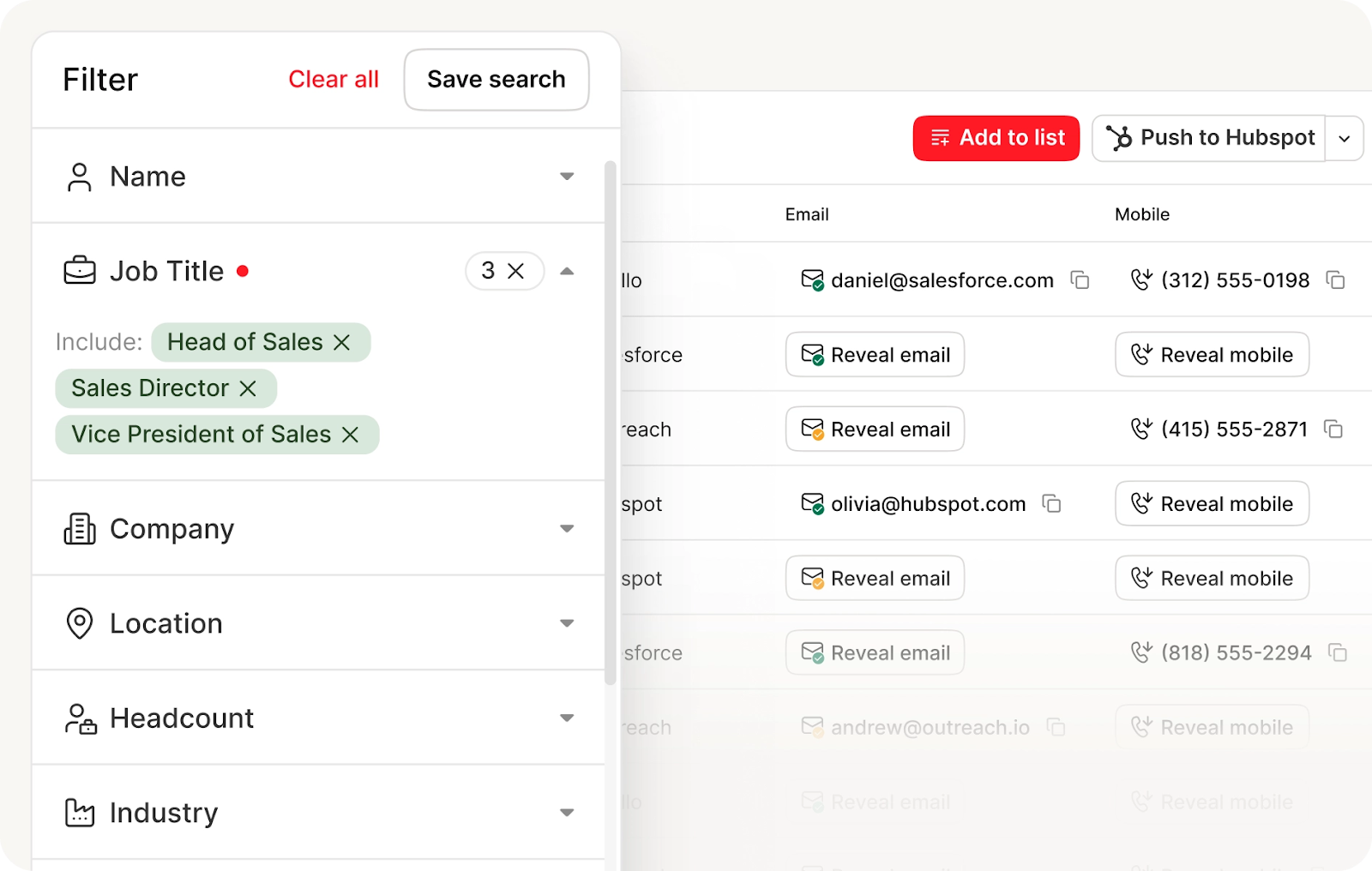This screenshot has width=1372, height=871.
Task: Copy the (415) 555-2871 phone number
Action: click(1333, 429)
